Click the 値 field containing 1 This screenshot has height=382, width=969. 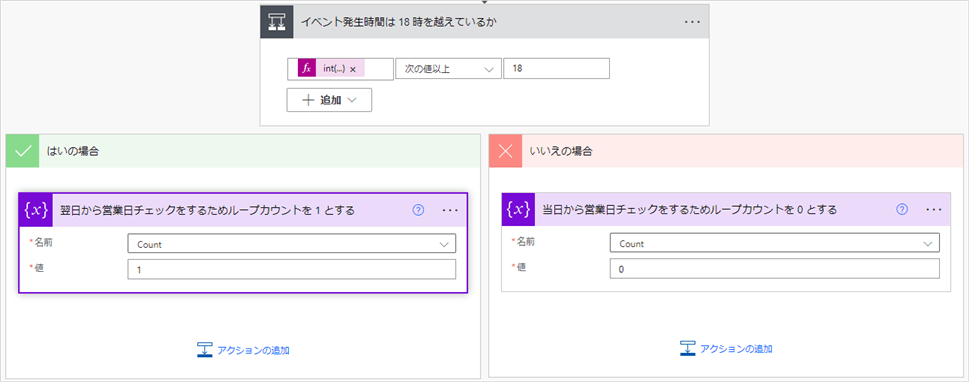pos(292,270)
